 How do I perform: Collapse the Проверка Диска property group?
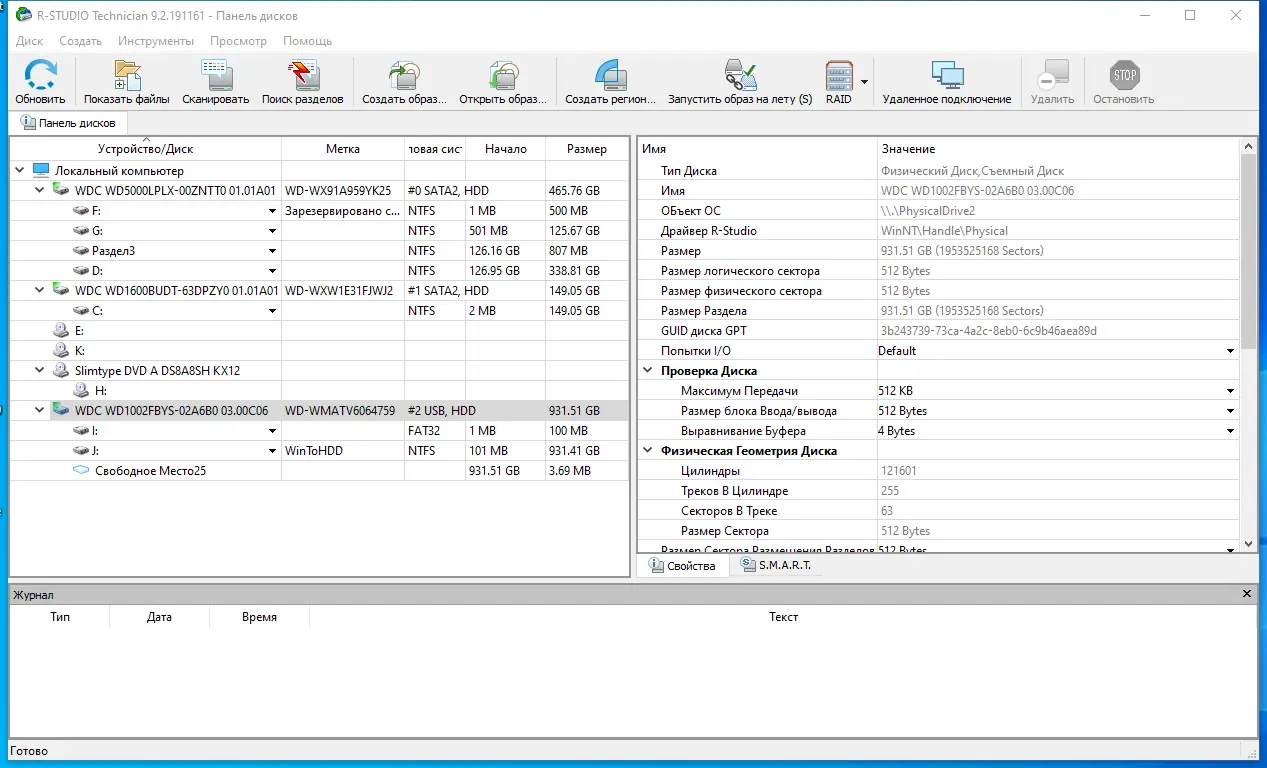tap(647, 370)
